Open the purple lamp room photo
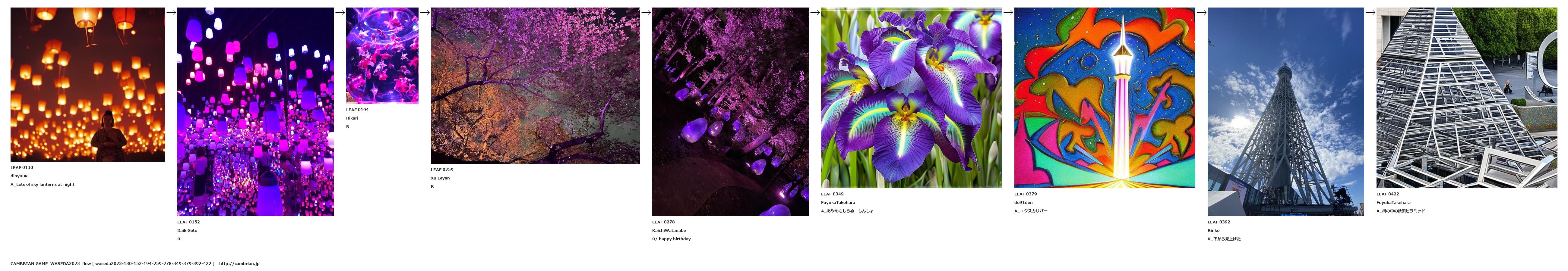This screenshot has width=1568, height=271. 255,112
